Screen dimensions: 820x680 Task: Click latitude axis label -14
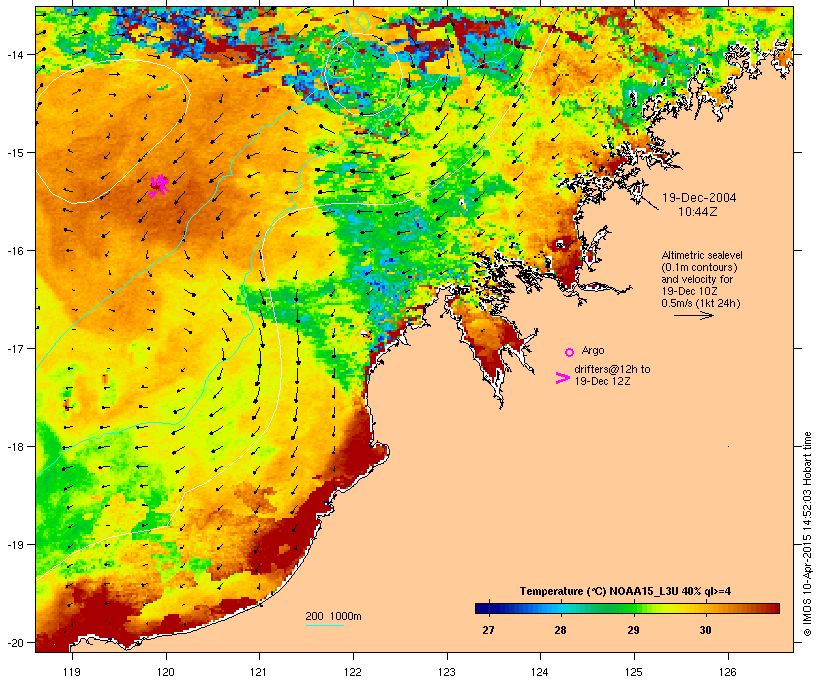click(x=14, y=55)
